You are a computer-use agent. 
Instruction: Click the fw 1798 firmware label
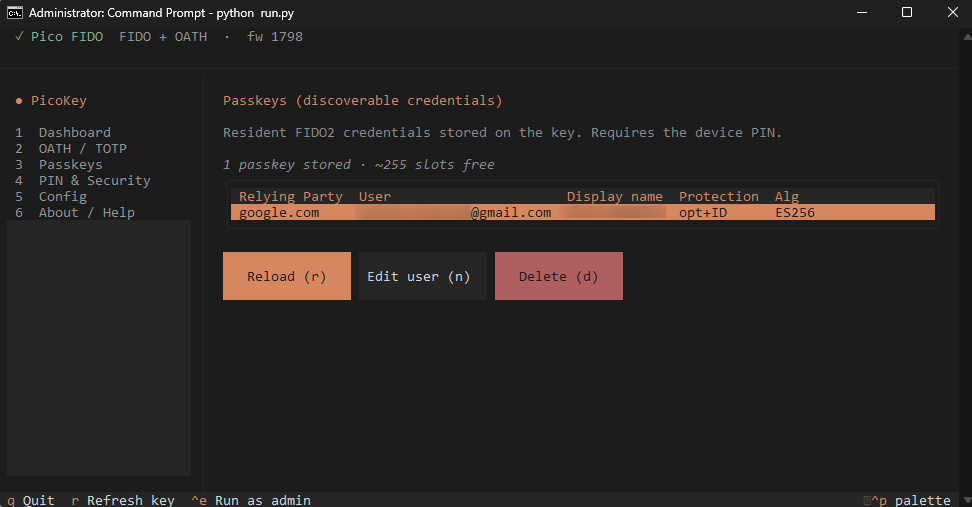(x=275, y=37)
